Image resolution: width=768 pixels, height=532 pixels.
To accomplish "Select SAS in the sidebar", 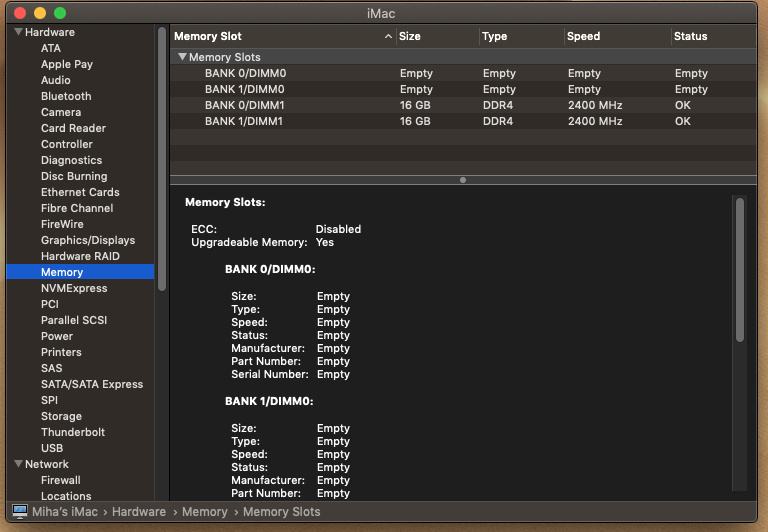I will pos(51,368).
